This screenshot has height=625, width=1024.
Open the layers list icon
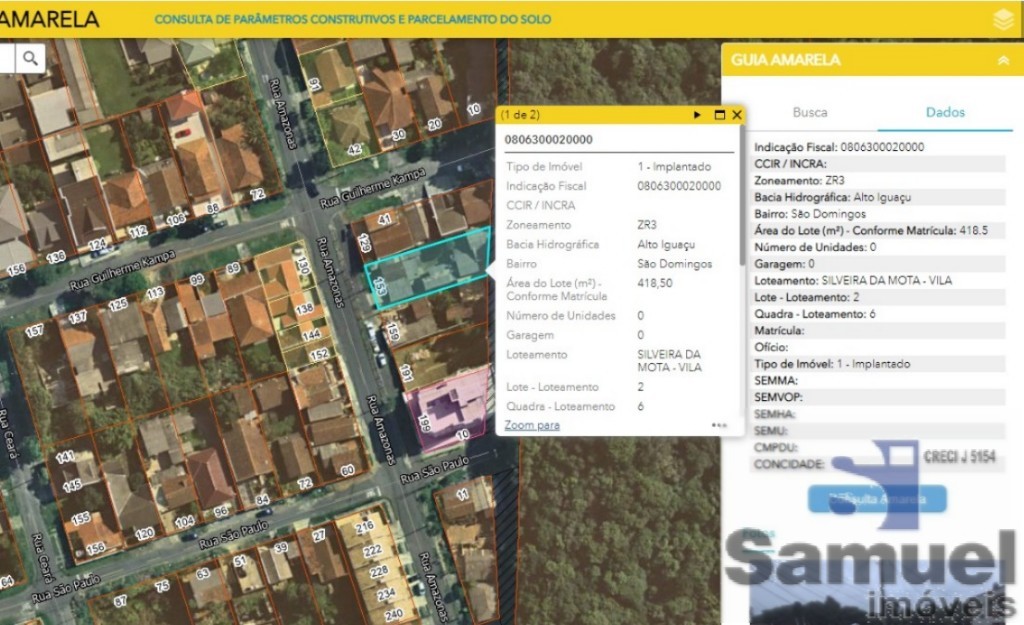(x=1003, y=20)
